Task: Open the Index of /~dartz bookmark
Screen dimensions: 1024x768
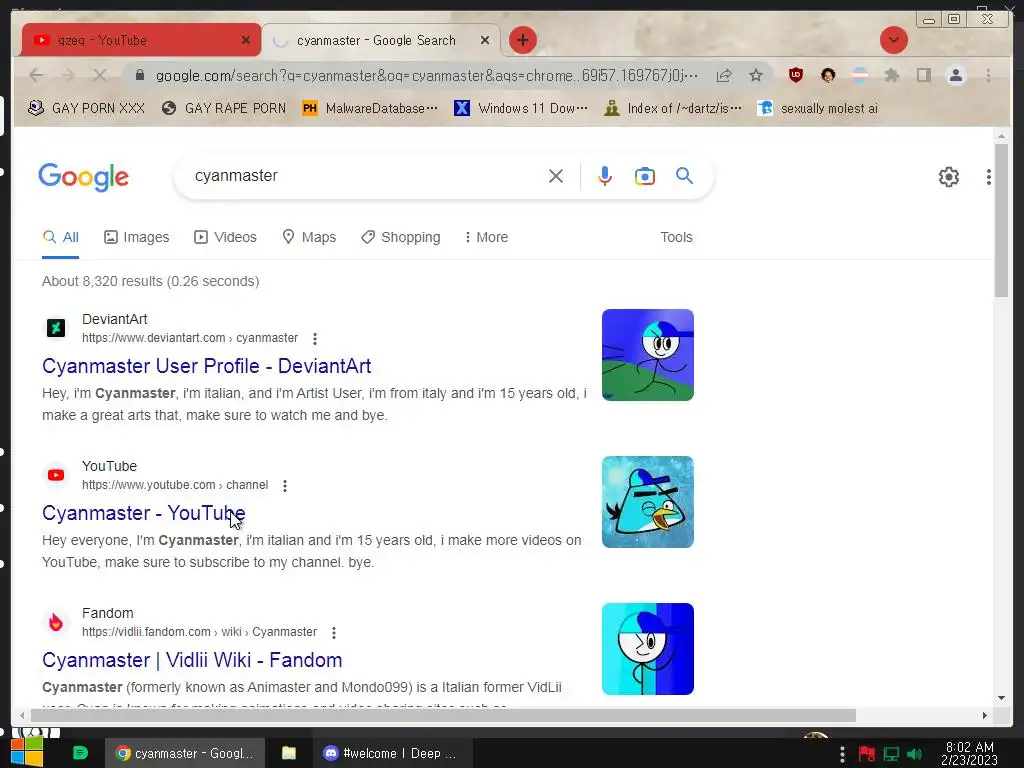Action: click(673, 108)
